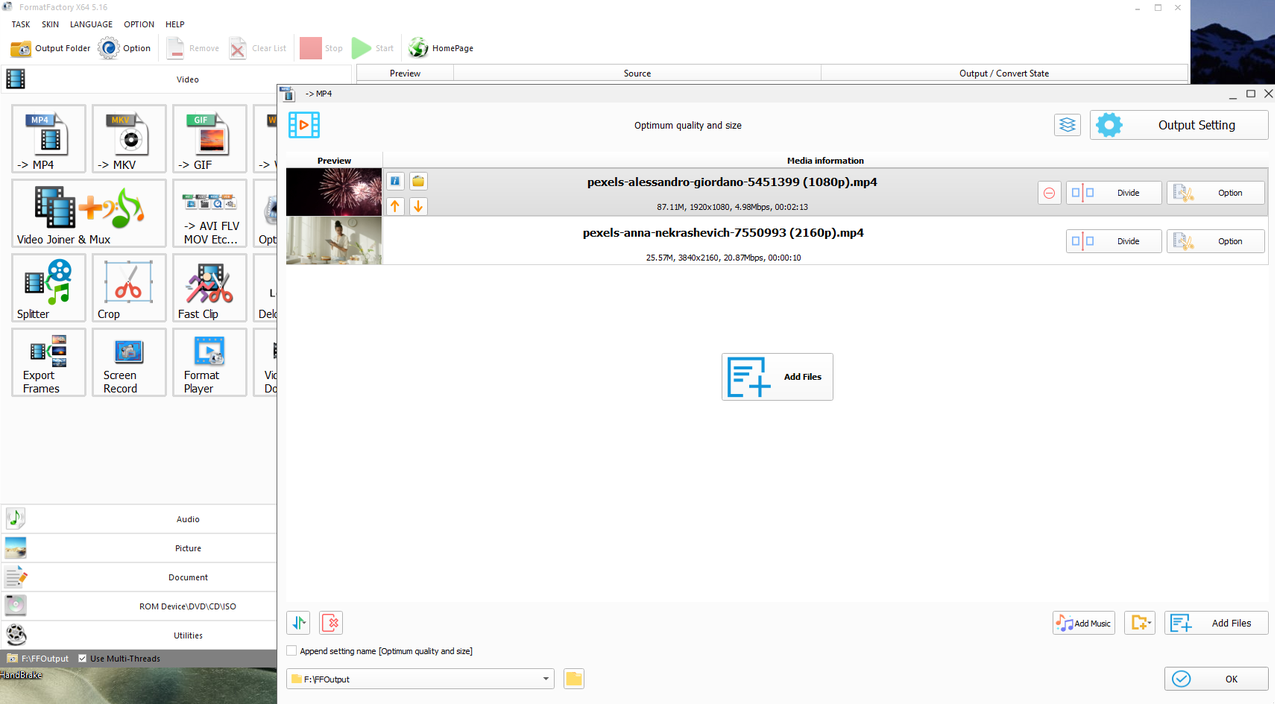Open Option from the main toolbar
The height and width of the screenshot is (704, 1275).
click(x=124, y=48)
